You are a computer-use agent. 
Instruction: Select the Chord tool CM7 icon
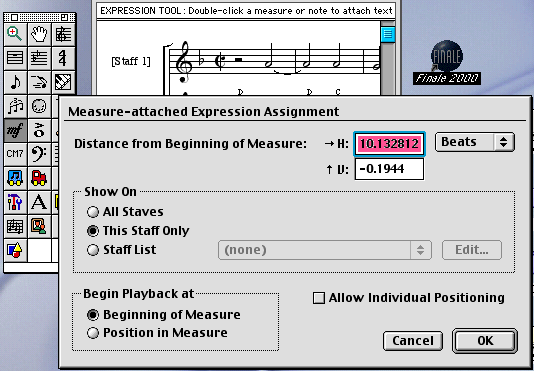coord(15,154)
